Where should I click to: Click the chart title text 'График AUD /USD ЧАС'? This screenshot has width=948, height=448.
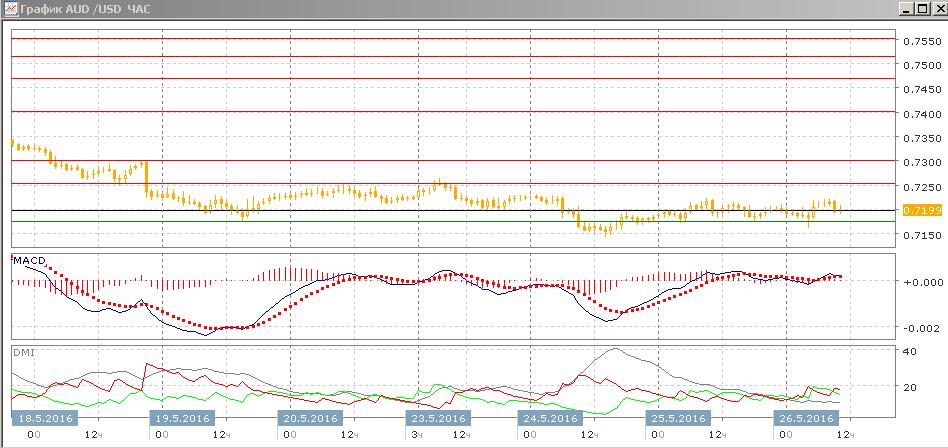coord(85,9)
